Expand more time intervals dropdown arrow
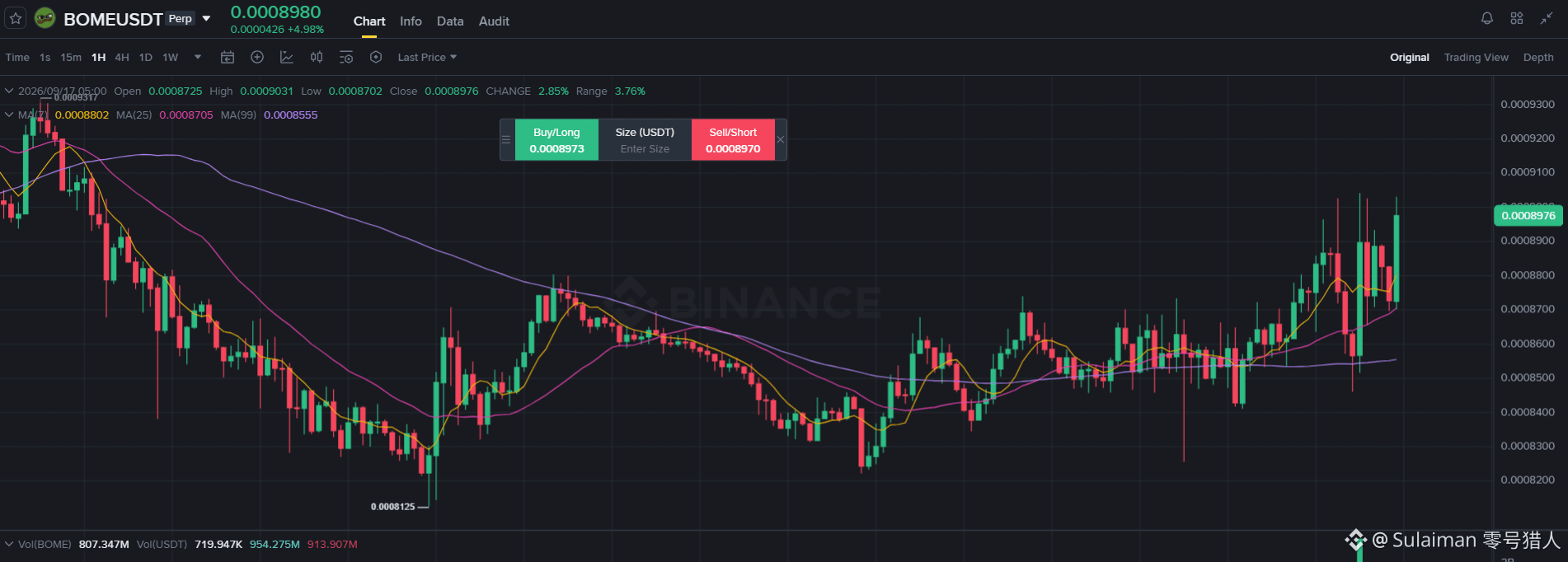 pyautogui.click(x=198, y=57)
